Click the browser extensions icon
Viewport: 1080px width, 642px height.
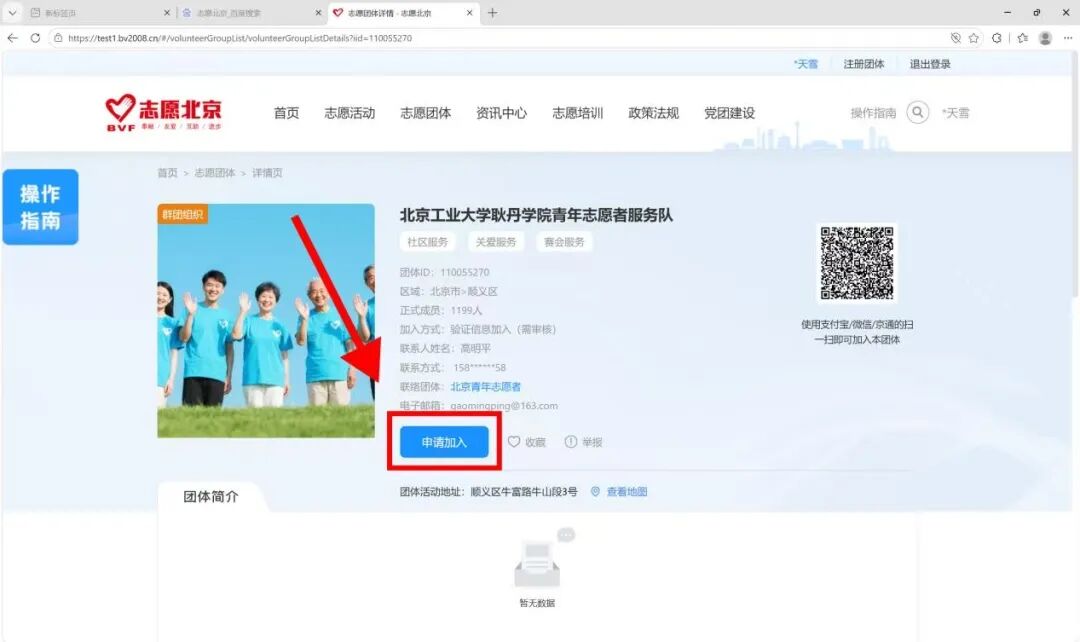(x=997, y=38)
